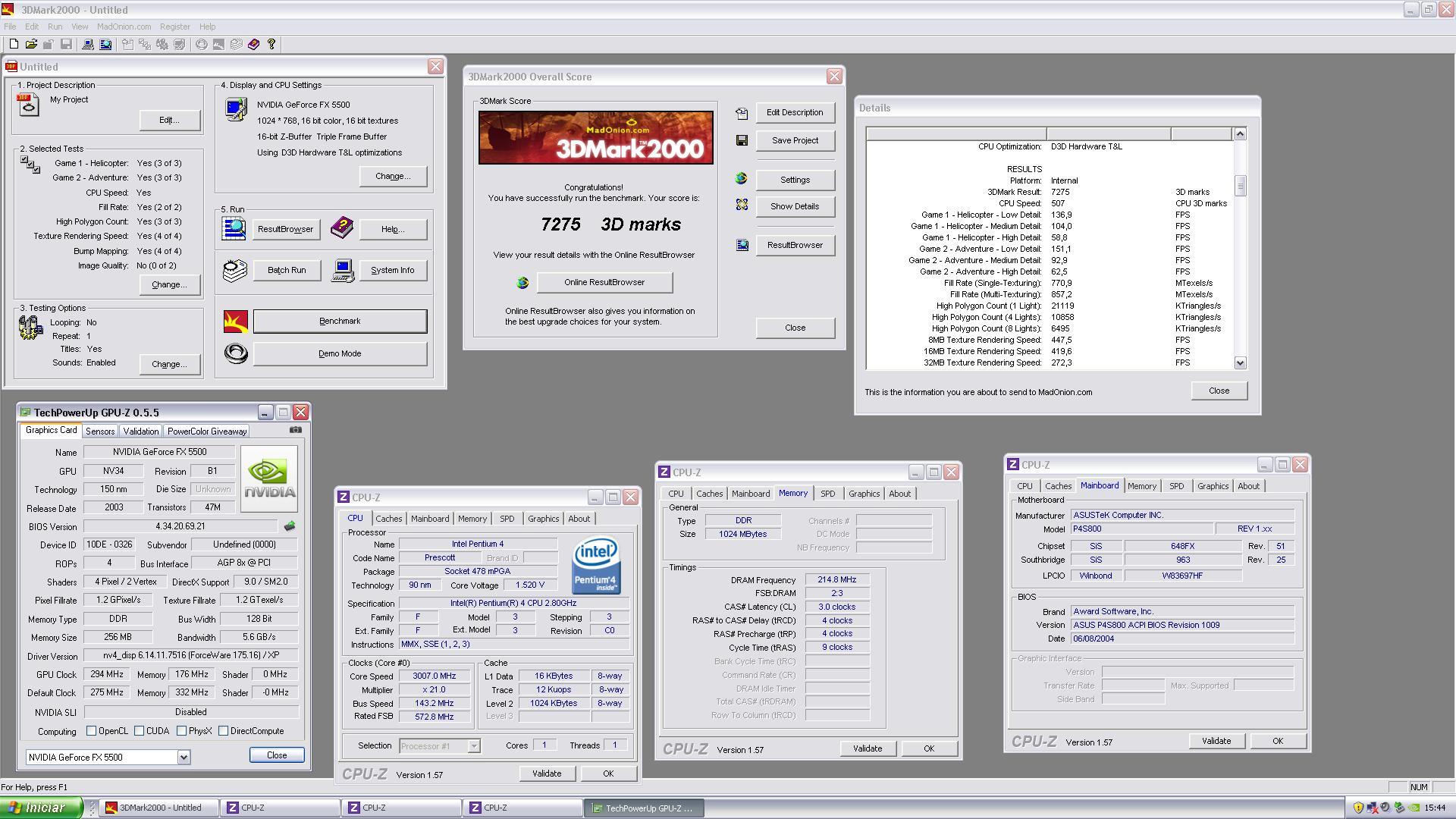Open the PowerColor Giveaway tab

click(x=207, y=431)
